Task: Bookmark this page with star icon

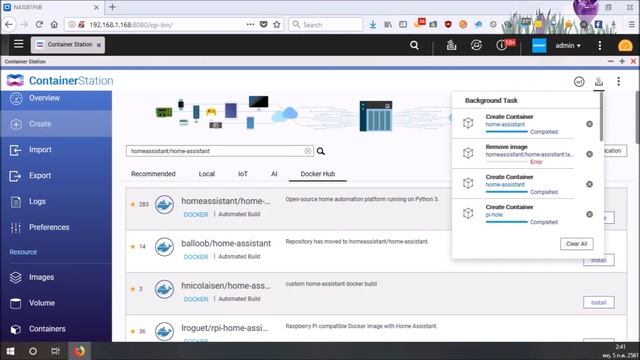Action: coord(277,24)
